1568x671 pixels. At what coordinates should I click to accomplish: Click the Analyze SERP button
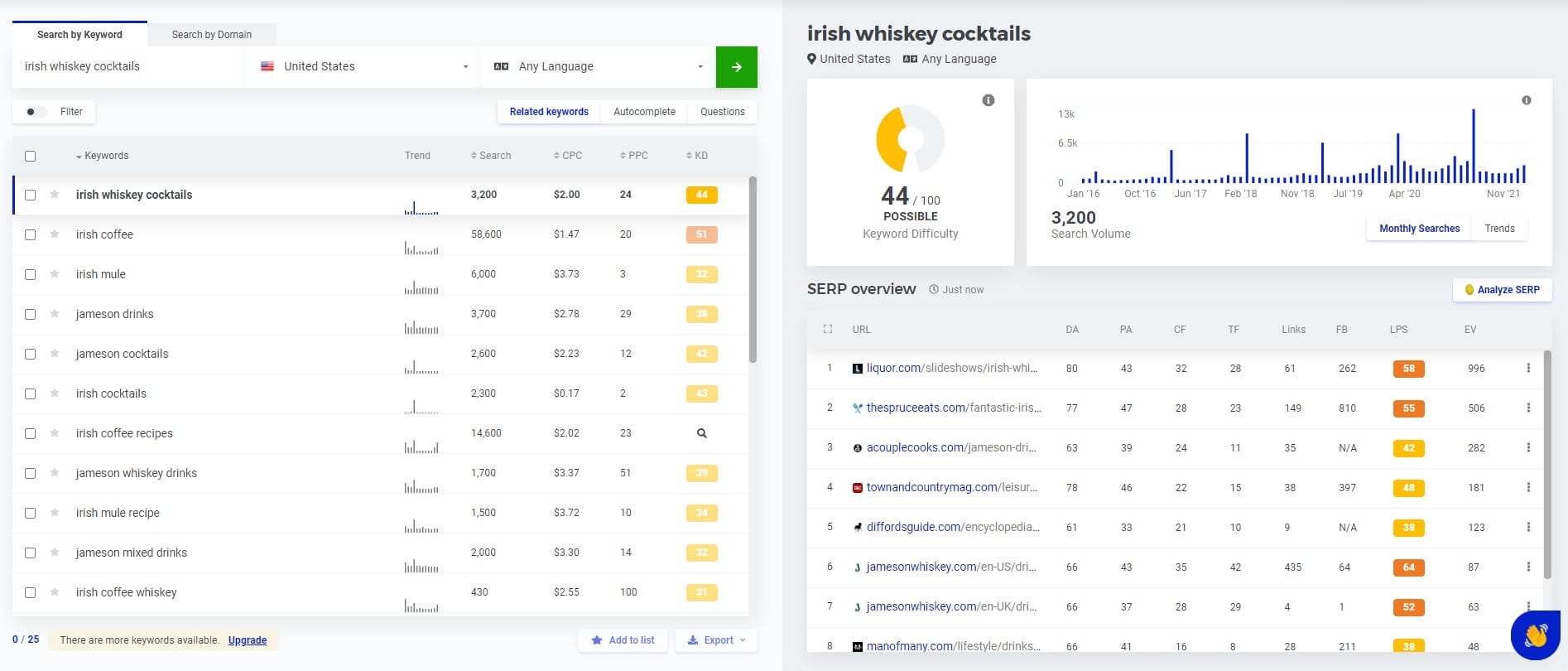[1502, 290]
